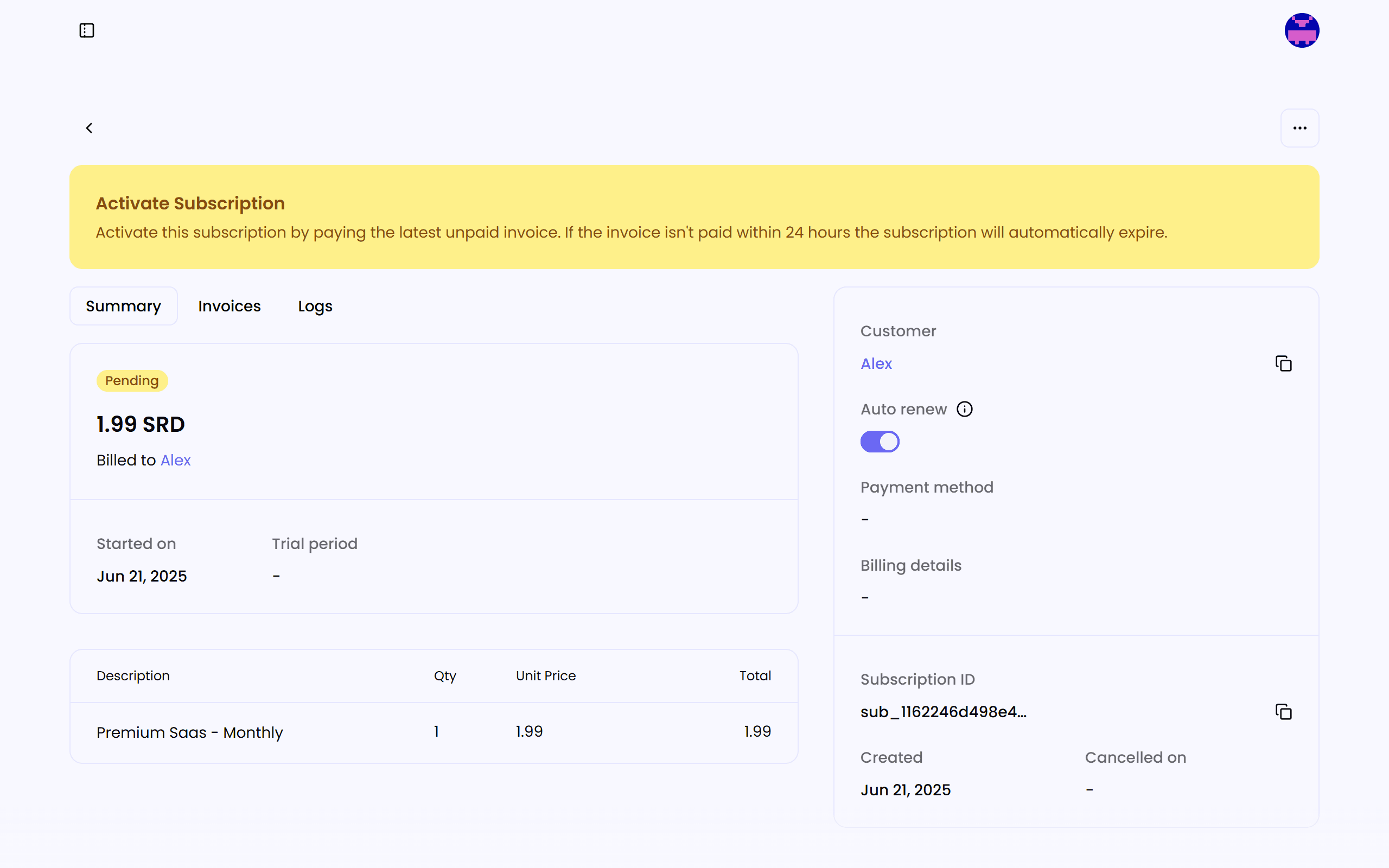Select the Summary tab
Image resolution: width=1389 pixels, height=868 pixels.
(123, 306)
